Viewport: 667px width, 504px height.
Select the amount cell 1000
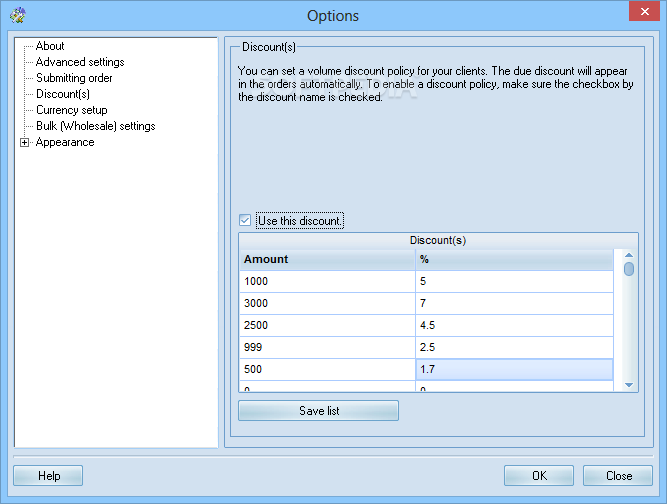327,282
